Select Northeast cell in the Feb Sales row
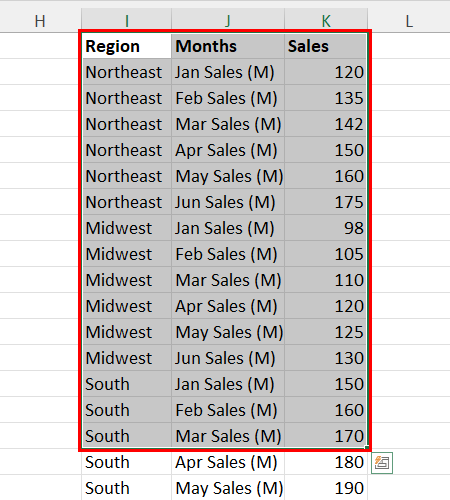The image size is (450, 500). 127,98
